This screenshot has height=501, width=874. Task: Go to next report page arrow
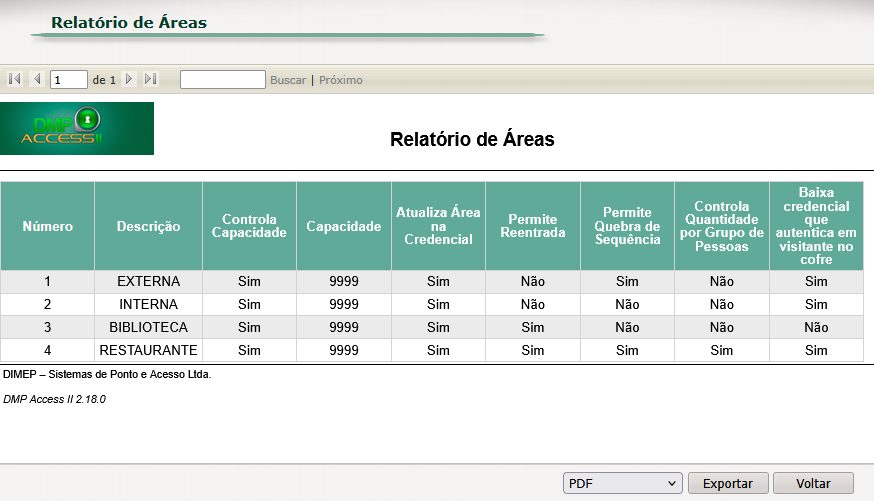click(x=129, y=79)
